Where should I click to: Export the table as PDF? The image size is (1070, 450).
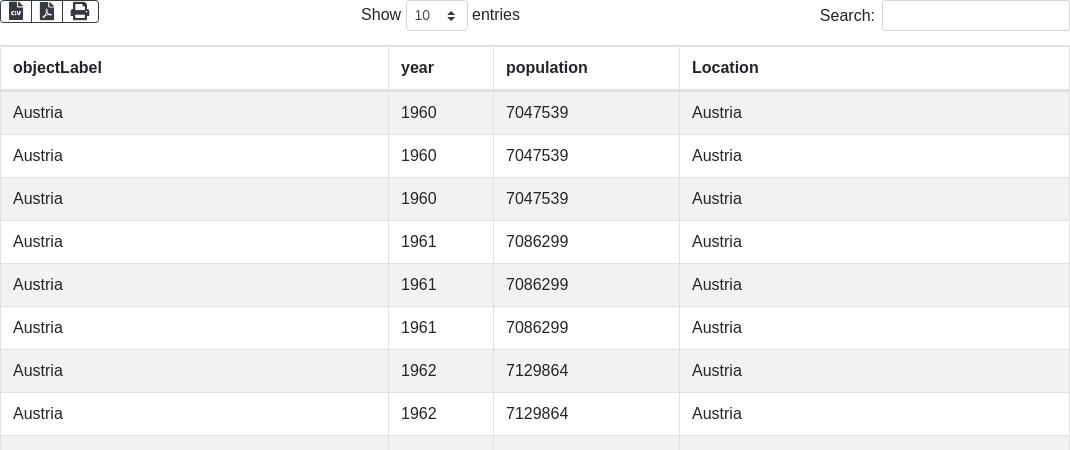point(47,11)
